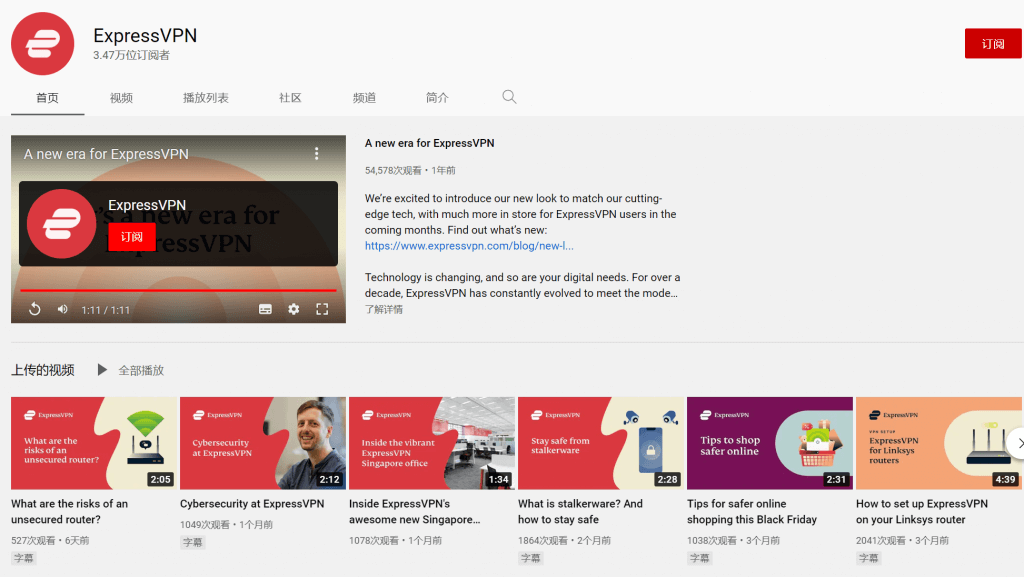Replay the featured video
Viewport: 1024px width, 577px height.
click(35, 309)
